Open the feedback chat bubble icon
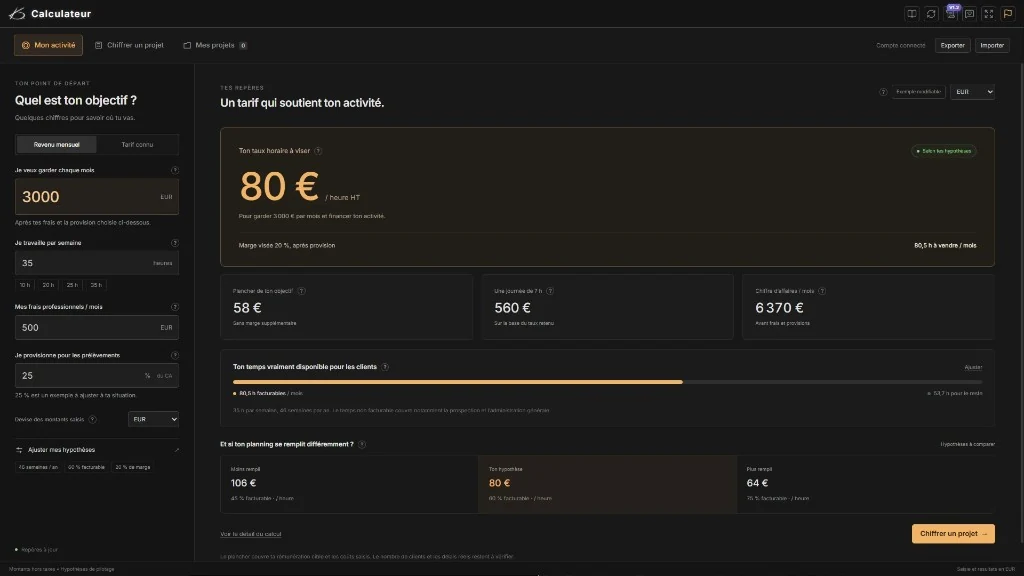The width and height of the screenshot is (1024, 576). tap(970, 14)
